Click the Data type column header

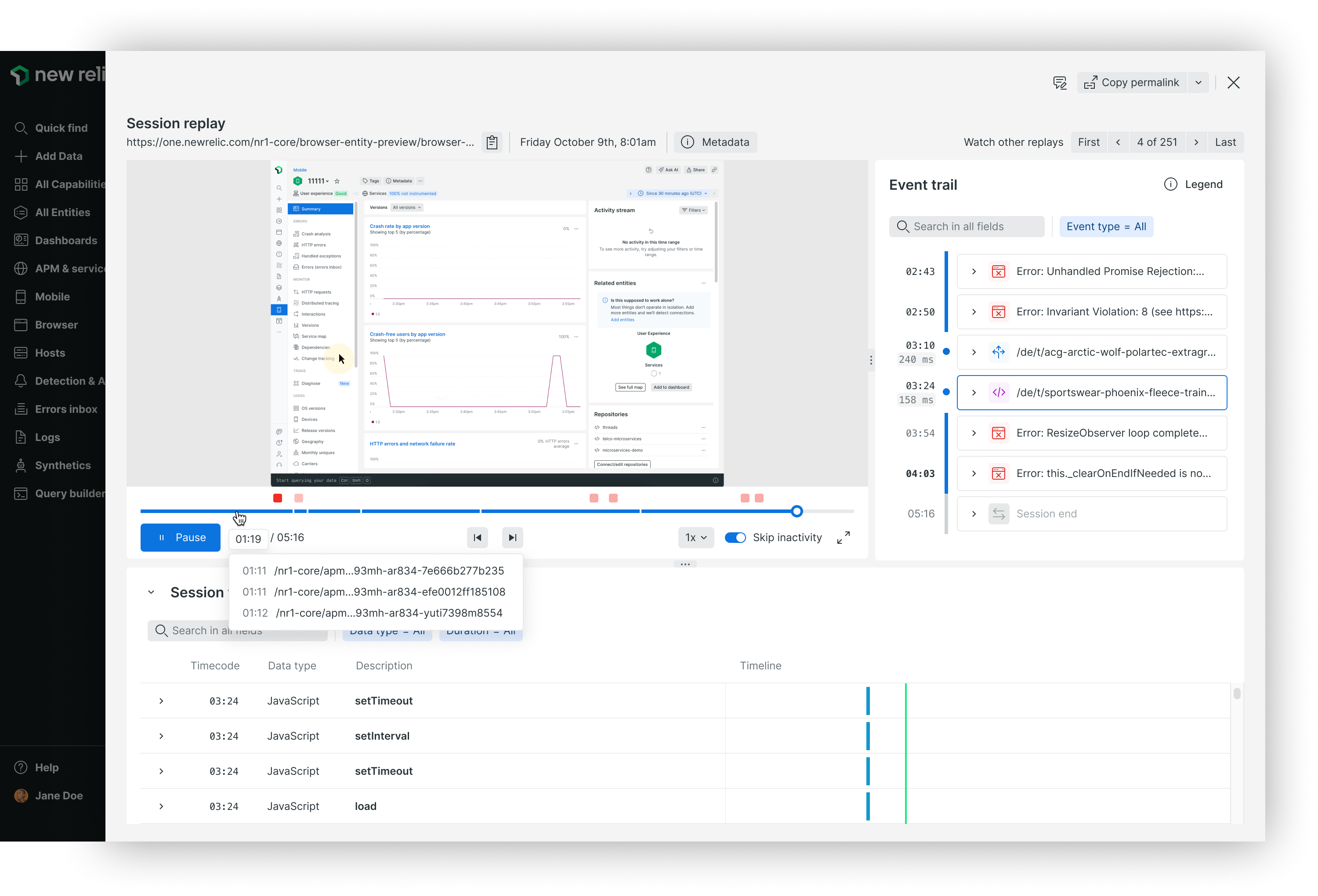292,666
